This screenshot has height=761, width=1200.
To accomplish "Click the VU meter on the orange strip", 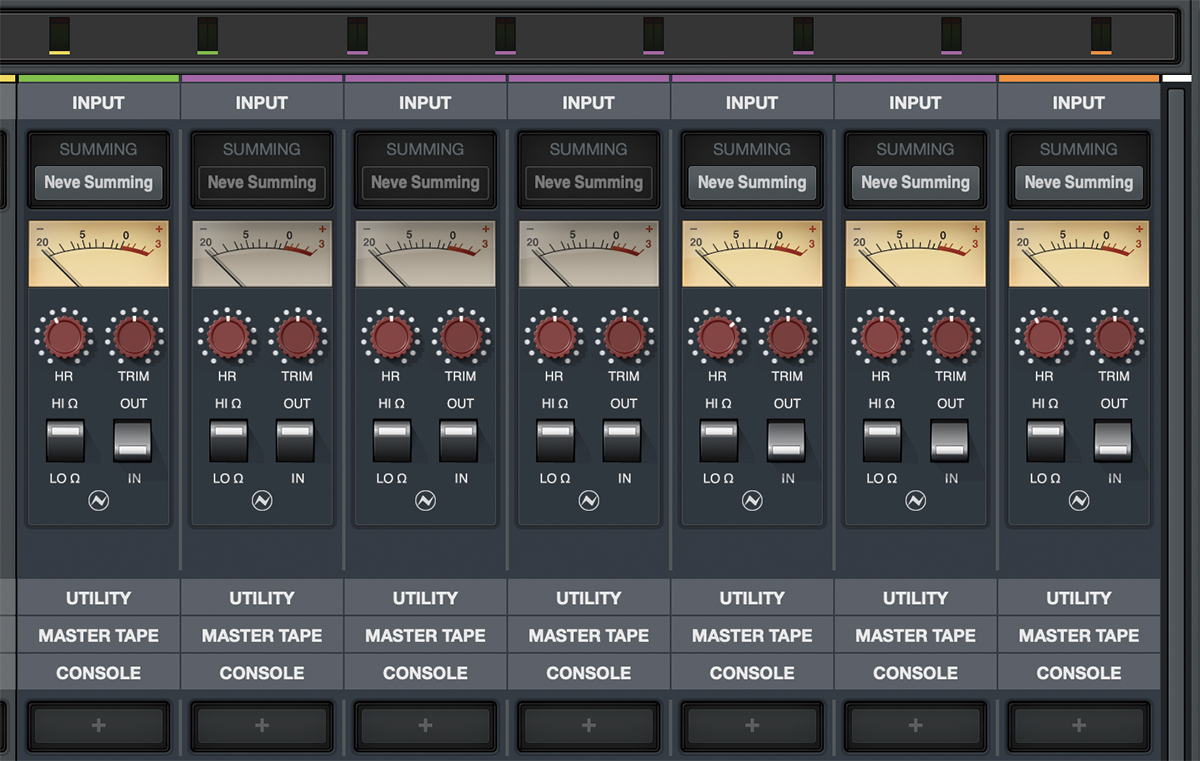I will point(1078,254).
